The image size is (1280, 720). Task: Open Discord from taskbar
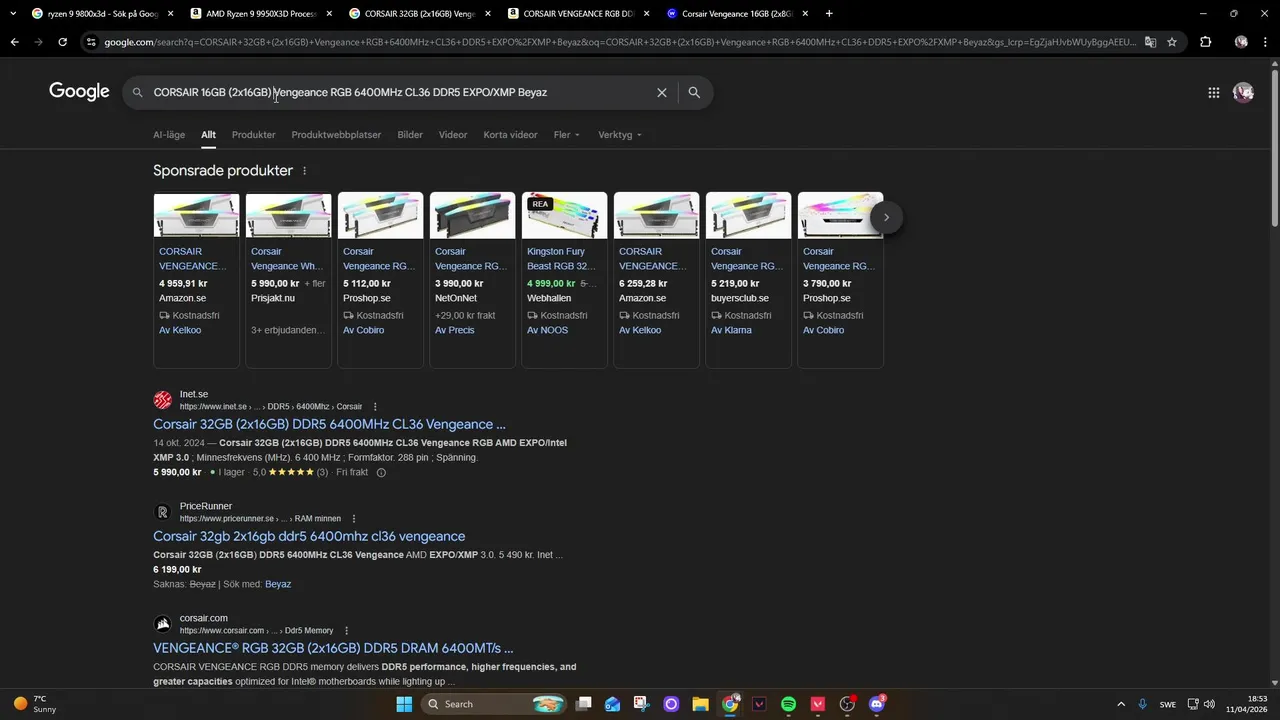pos(877,704)
